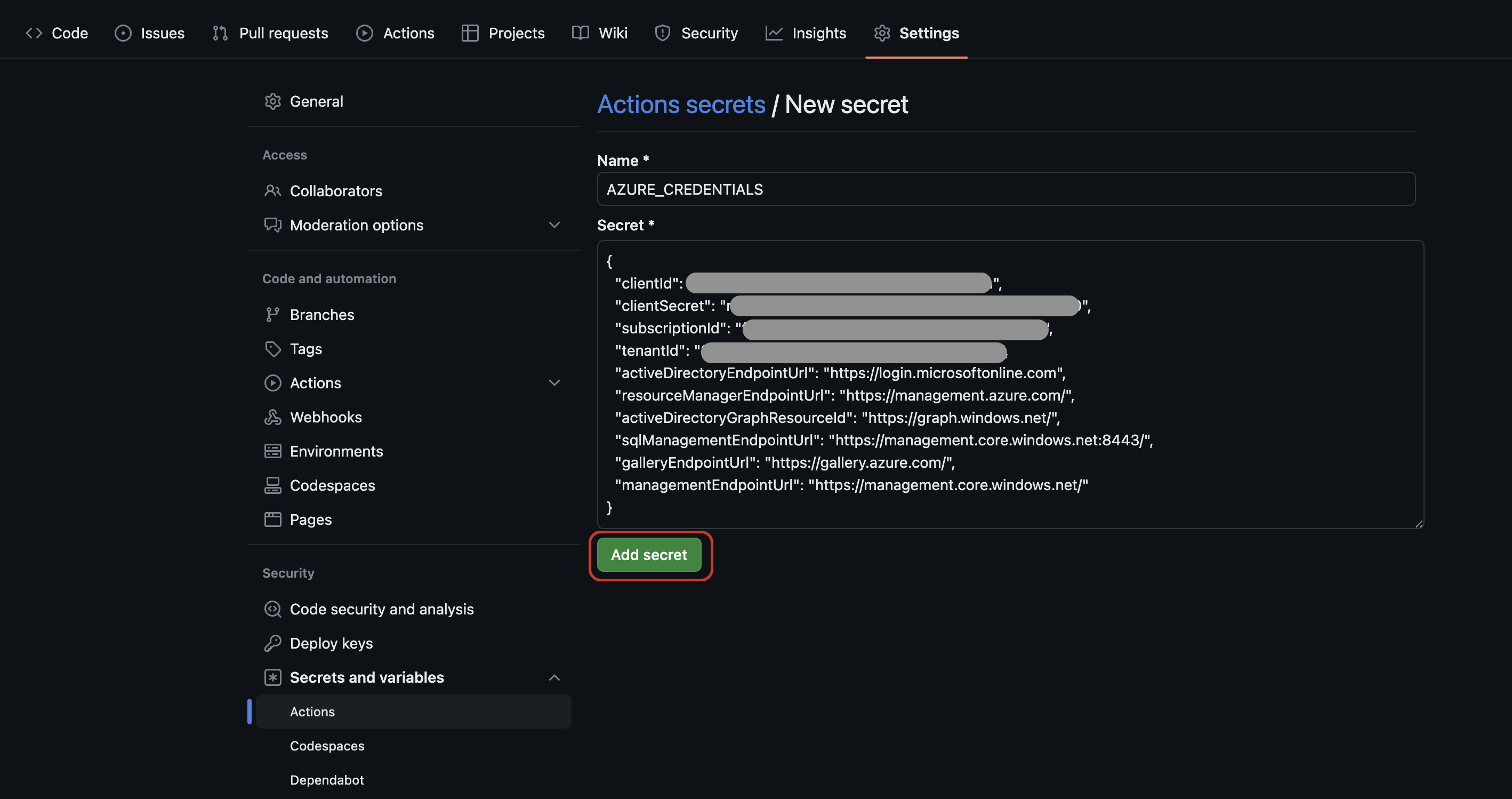
Task: Click the Deploy keys key icon
Action: pos(272,643)
